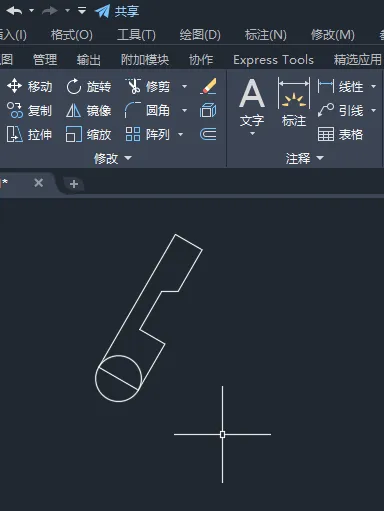Select the 线性 linear dimension tool

[340, 87]
